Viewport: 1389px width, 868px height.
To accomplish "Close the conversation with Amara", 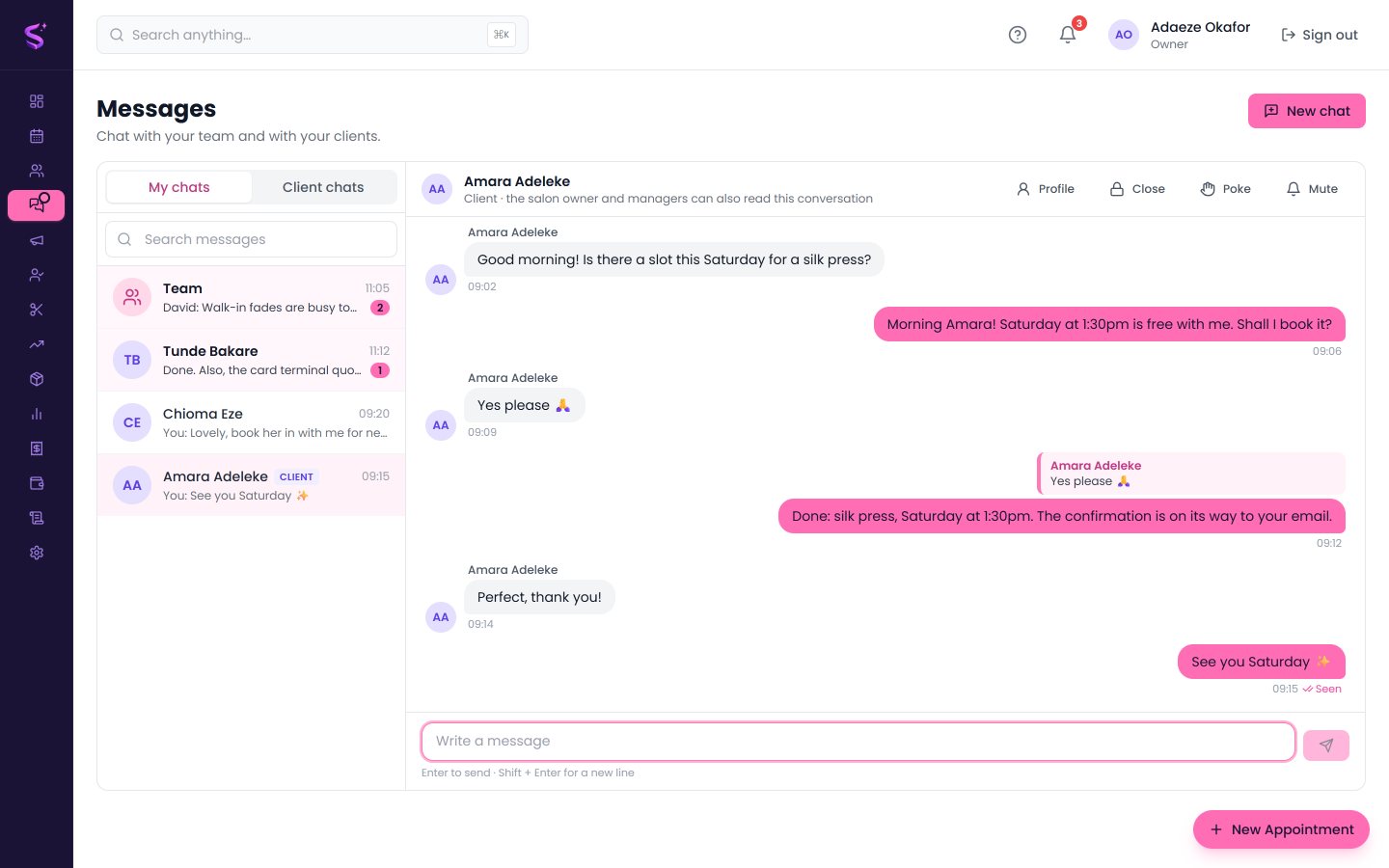I will pyautogui.click(x=1137, y=189).
